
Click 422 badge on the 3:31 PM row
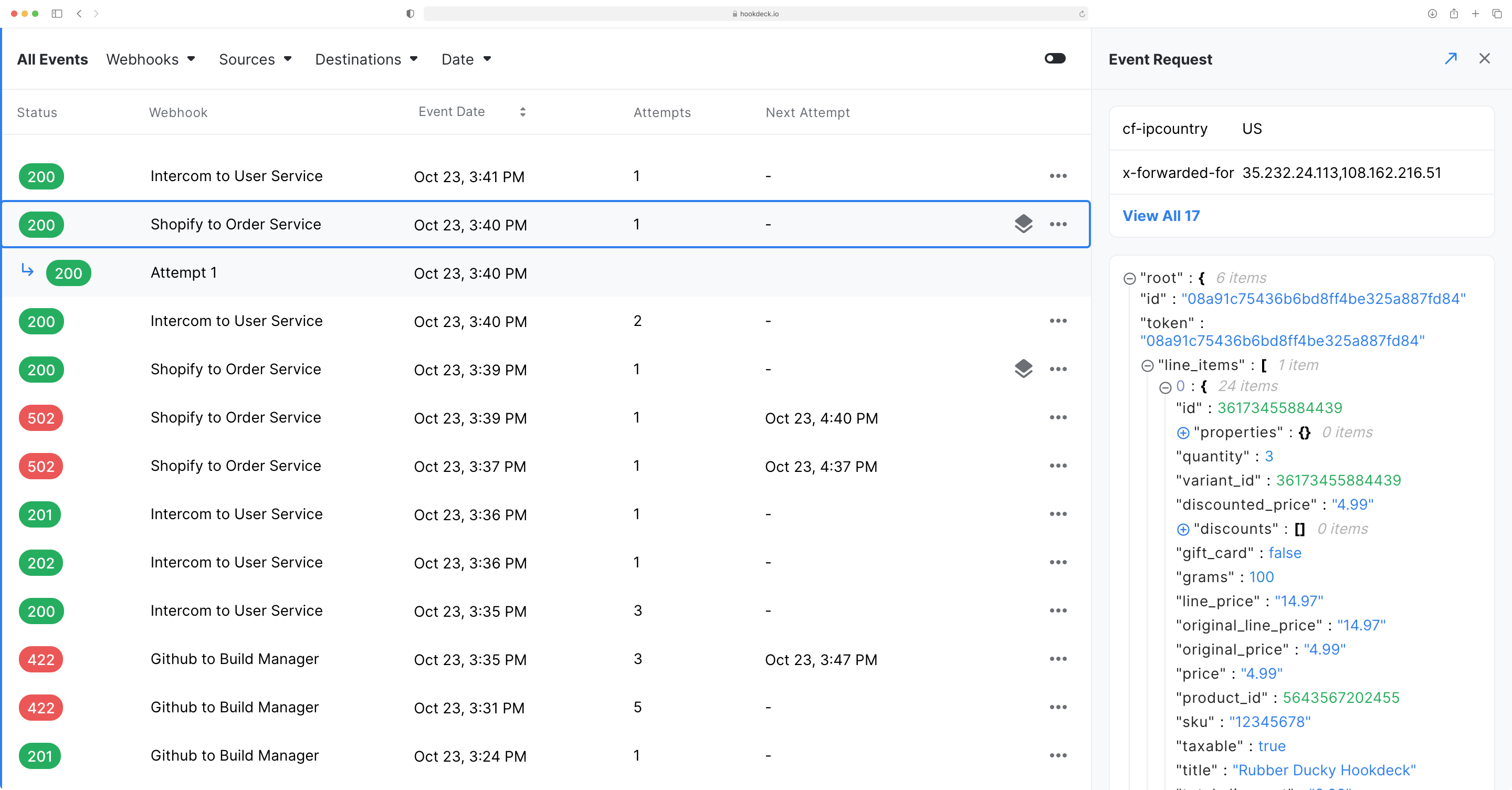(x=40, y=708)
